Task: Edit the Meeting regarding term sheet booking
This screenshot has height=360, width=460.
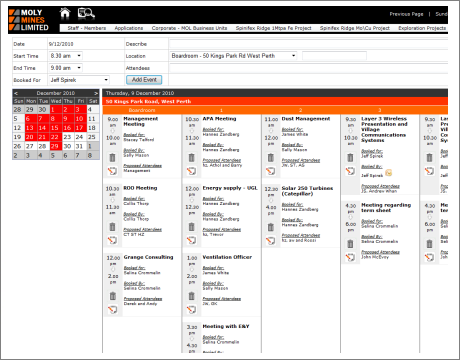Action: pos(350,257)
